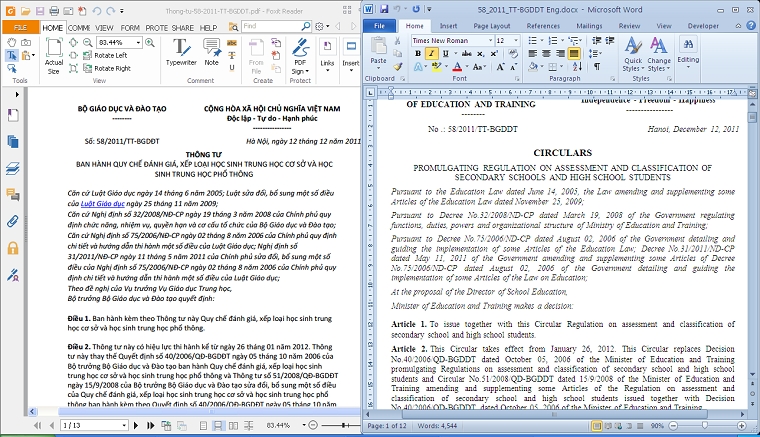Open the Foxit zoom percentage combo box
Screen dimensions: 760x437
click(119, 43)
